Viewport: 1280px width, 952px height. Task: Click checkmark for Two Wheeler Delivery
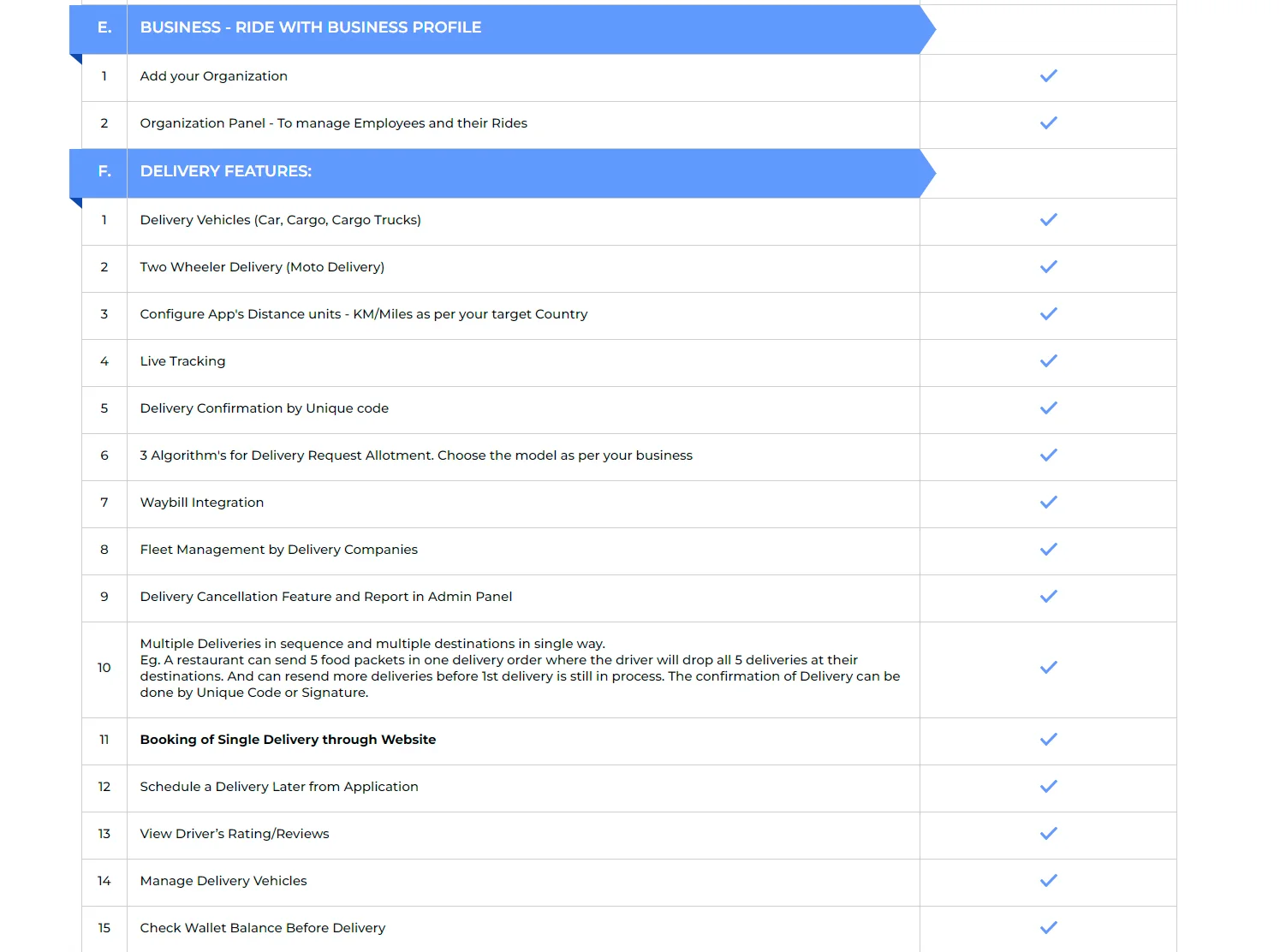click(1048, 267)
